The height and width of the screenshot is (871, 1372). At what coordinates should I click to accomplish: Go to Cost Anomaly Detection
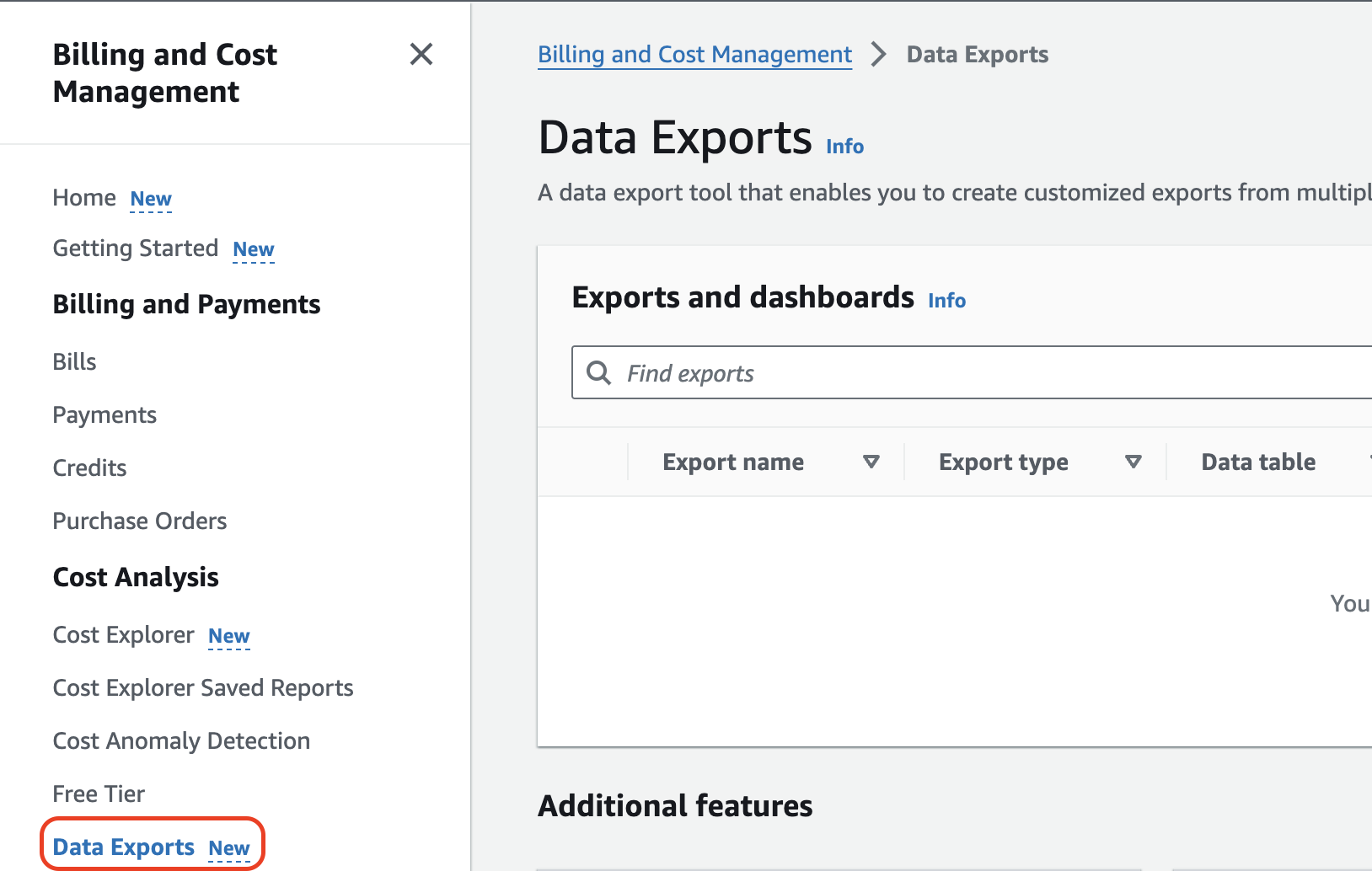[181, 740]
